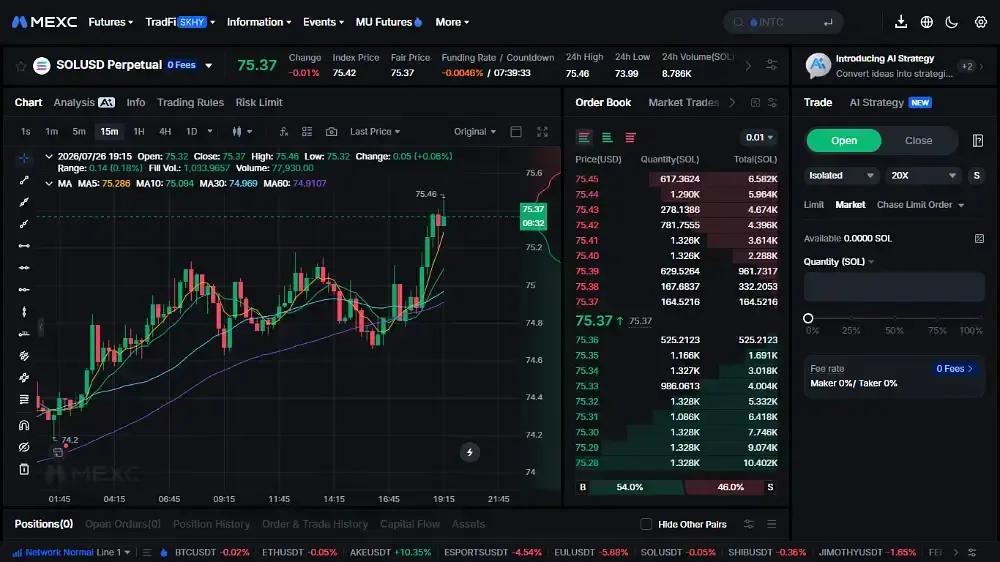Click the MEXC logo
1000x562 pixels.
(x=44, y=22)
